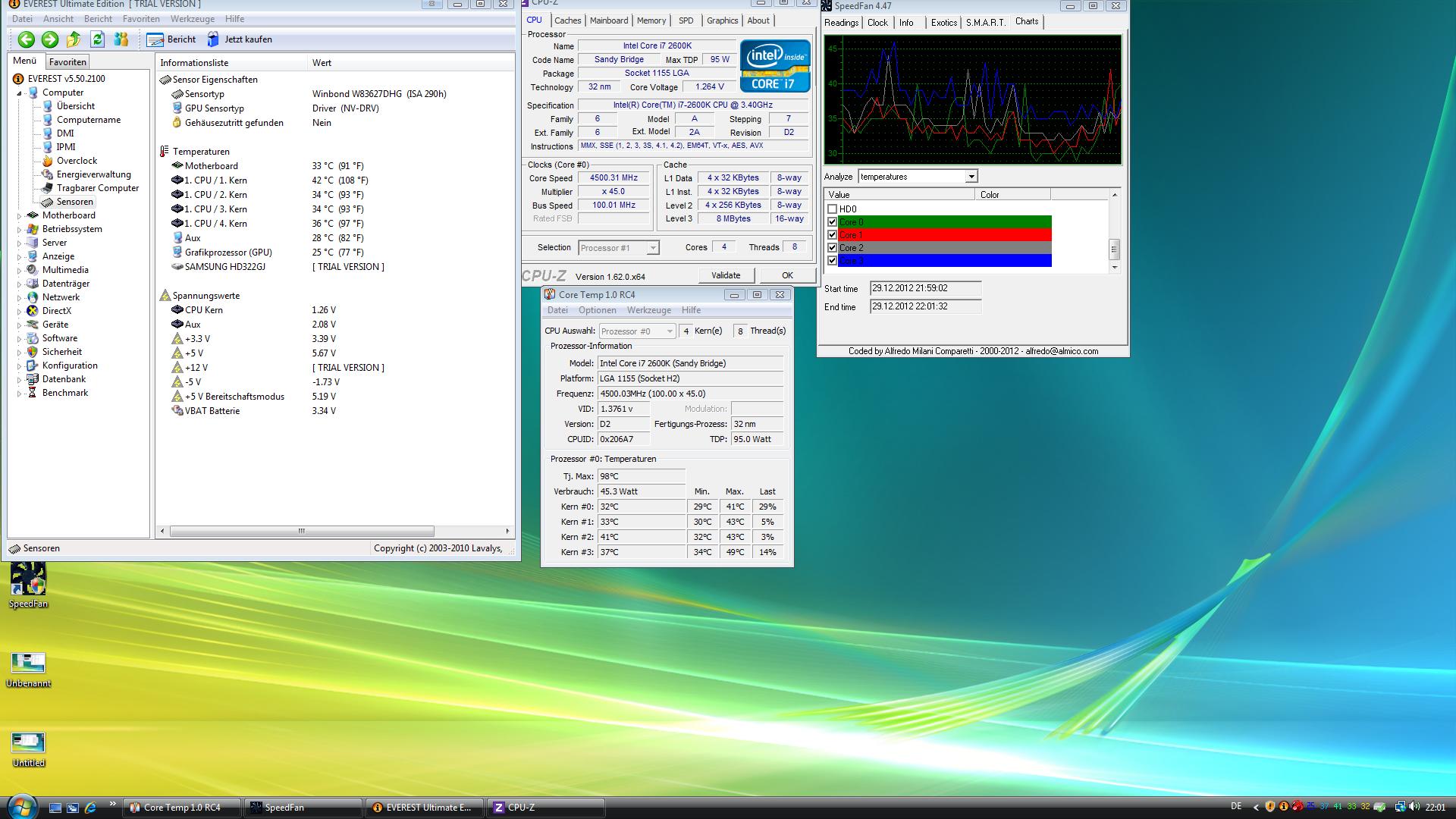1456x819 pixels.
Task: Click the Validate button in CPU-Z
Action: (726, 275)
